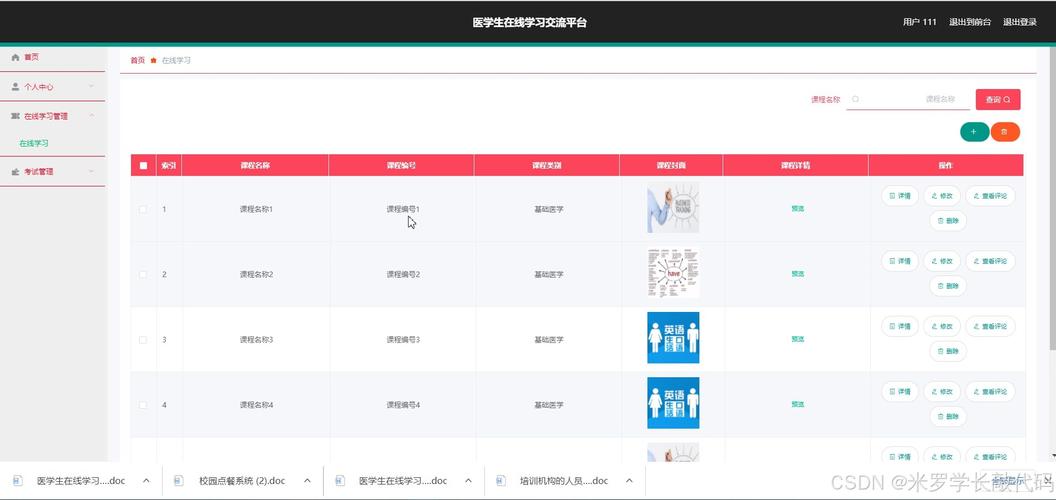Click 查看评论 button for 课程名称2
1056x500 pixels.
tap(990, 261)
